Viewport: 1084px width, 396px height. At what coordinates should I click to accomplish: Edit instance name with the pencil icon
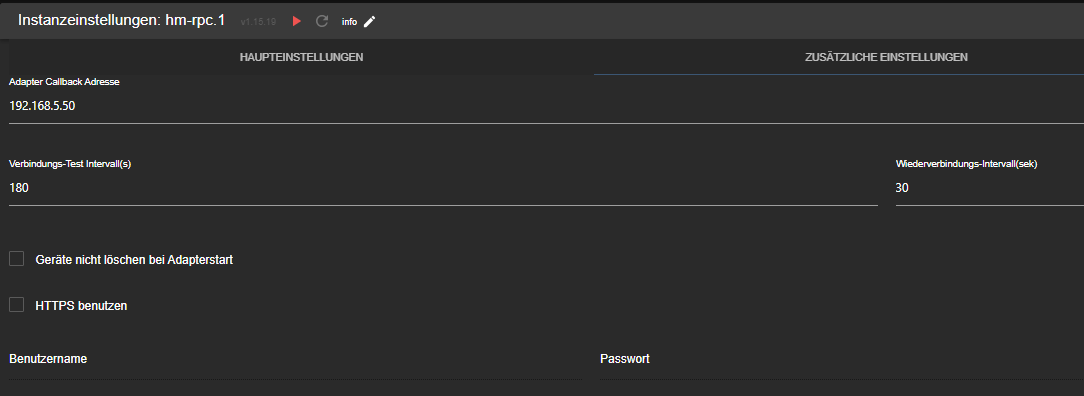click(370, 21)
